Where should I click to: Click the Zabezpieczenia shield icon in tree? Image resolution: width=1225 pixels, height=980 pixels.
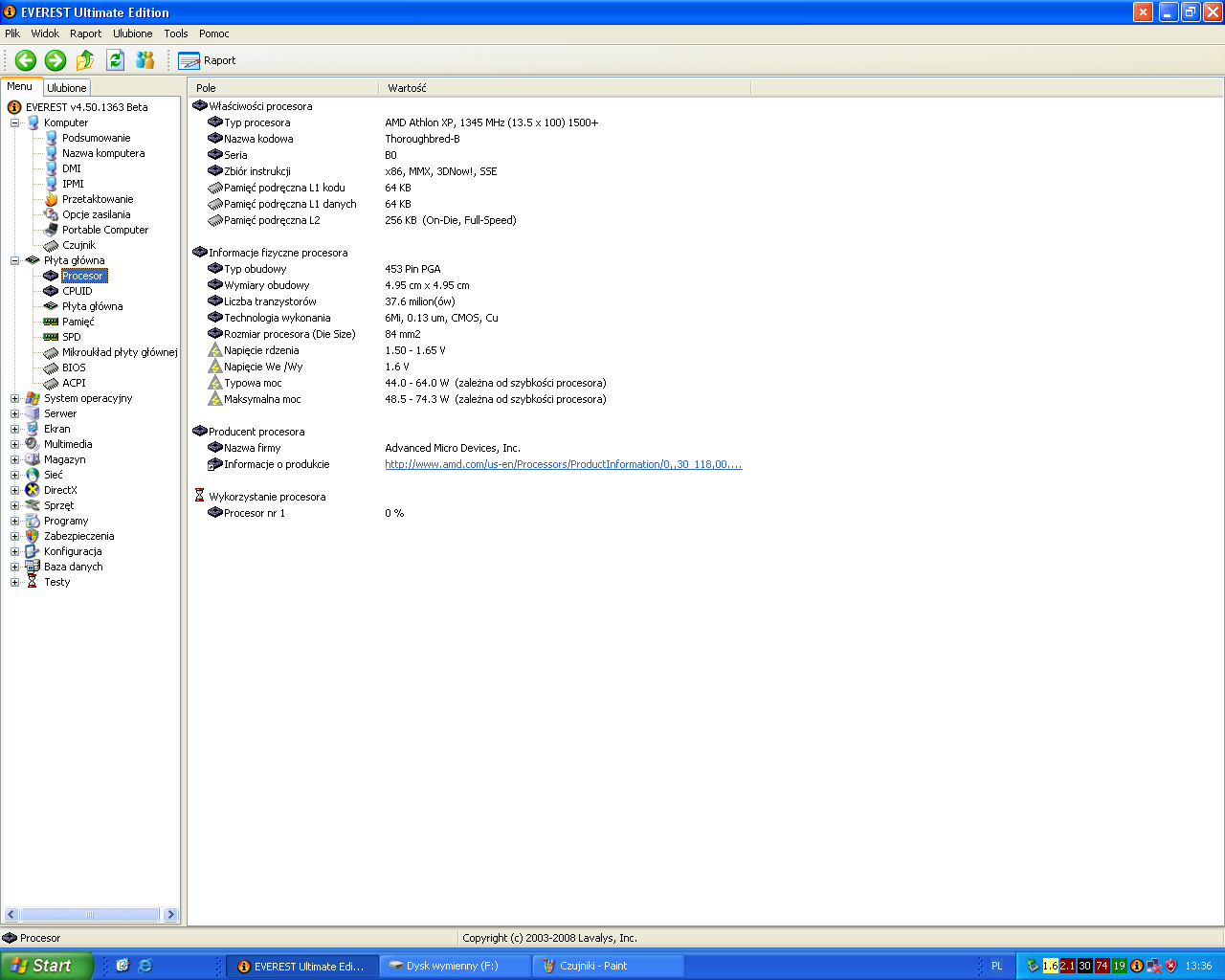tap(33, 536)
